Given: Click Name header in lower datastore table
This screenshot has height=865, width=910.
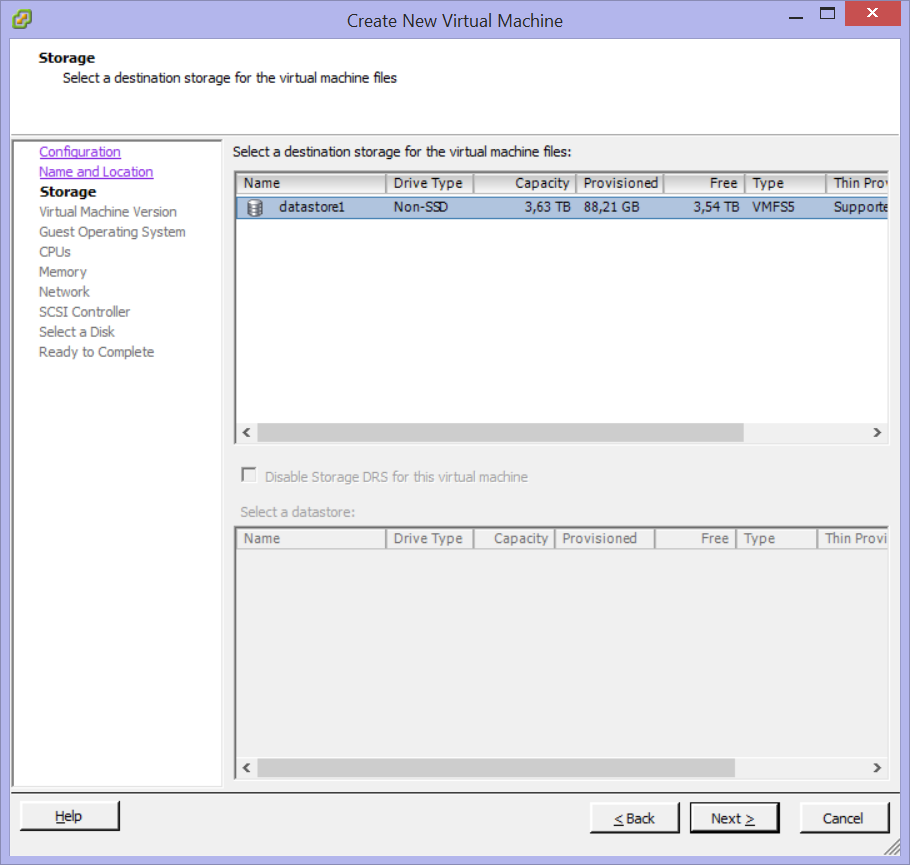Looking at the screenshot, I should 311,539.
